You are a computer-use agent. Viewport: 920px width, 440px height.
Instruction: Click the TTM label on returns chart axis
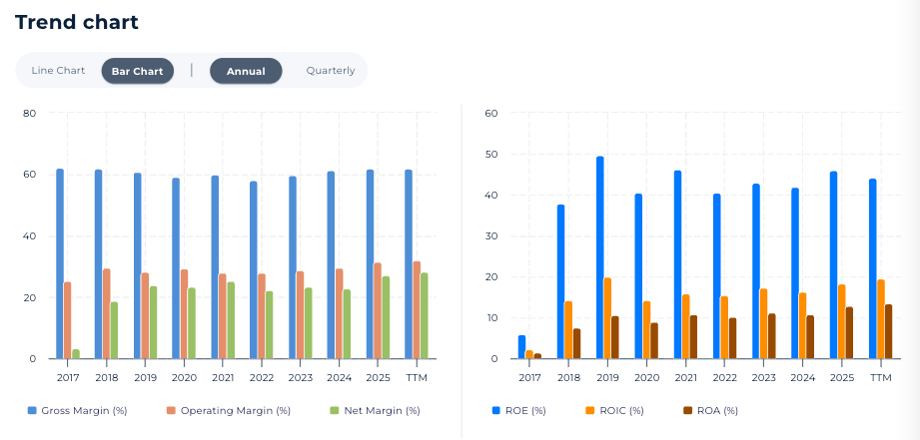[x=880, y=378]
